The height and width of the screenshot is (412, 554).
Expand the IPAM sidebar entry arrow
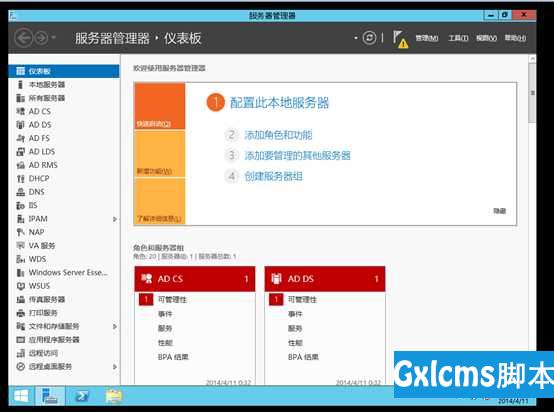[x=115, y=219]
